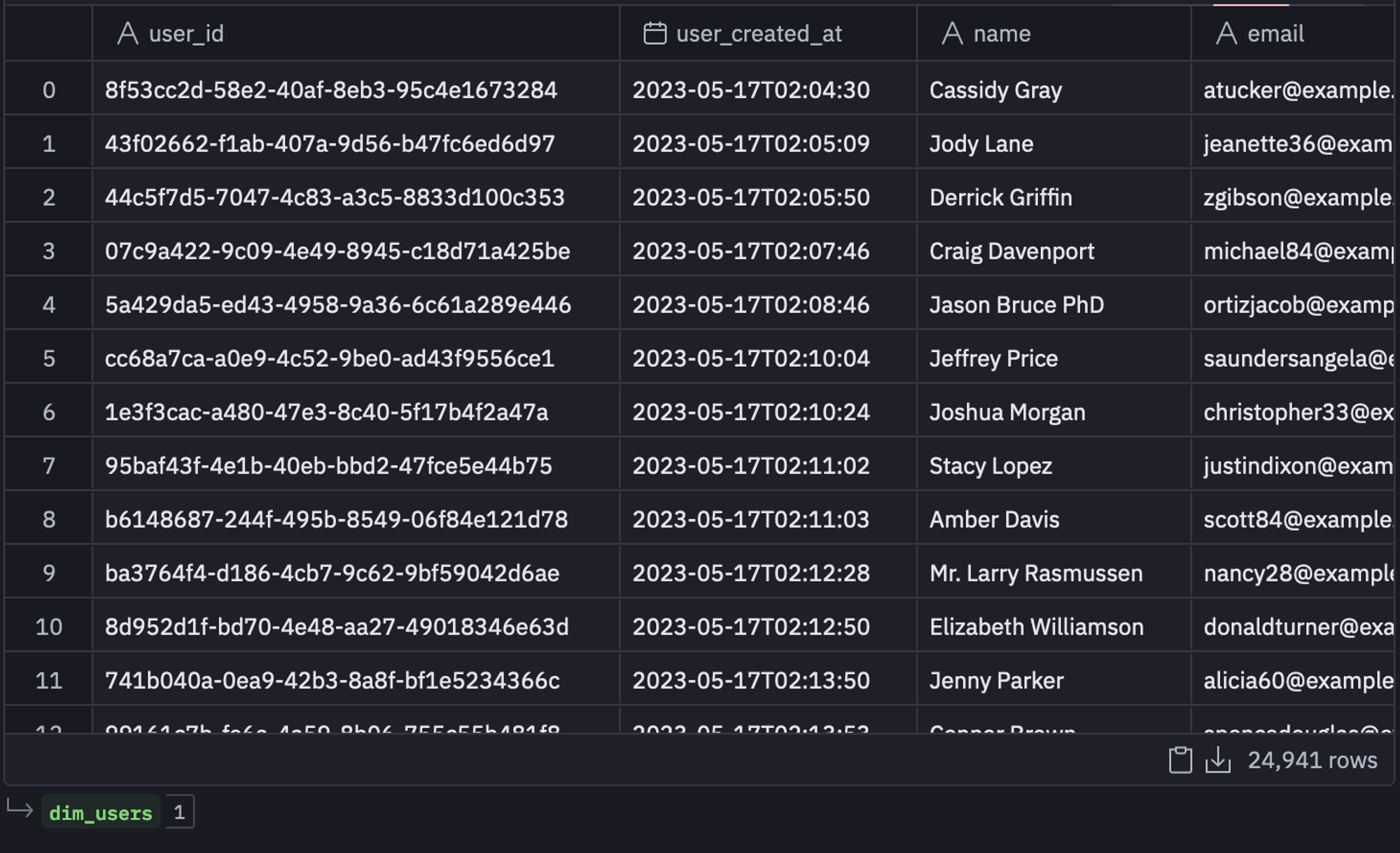This screenshot has height=853, width=1400.
Task: Select the Cassidy Gray name cell
Action: 995,90
